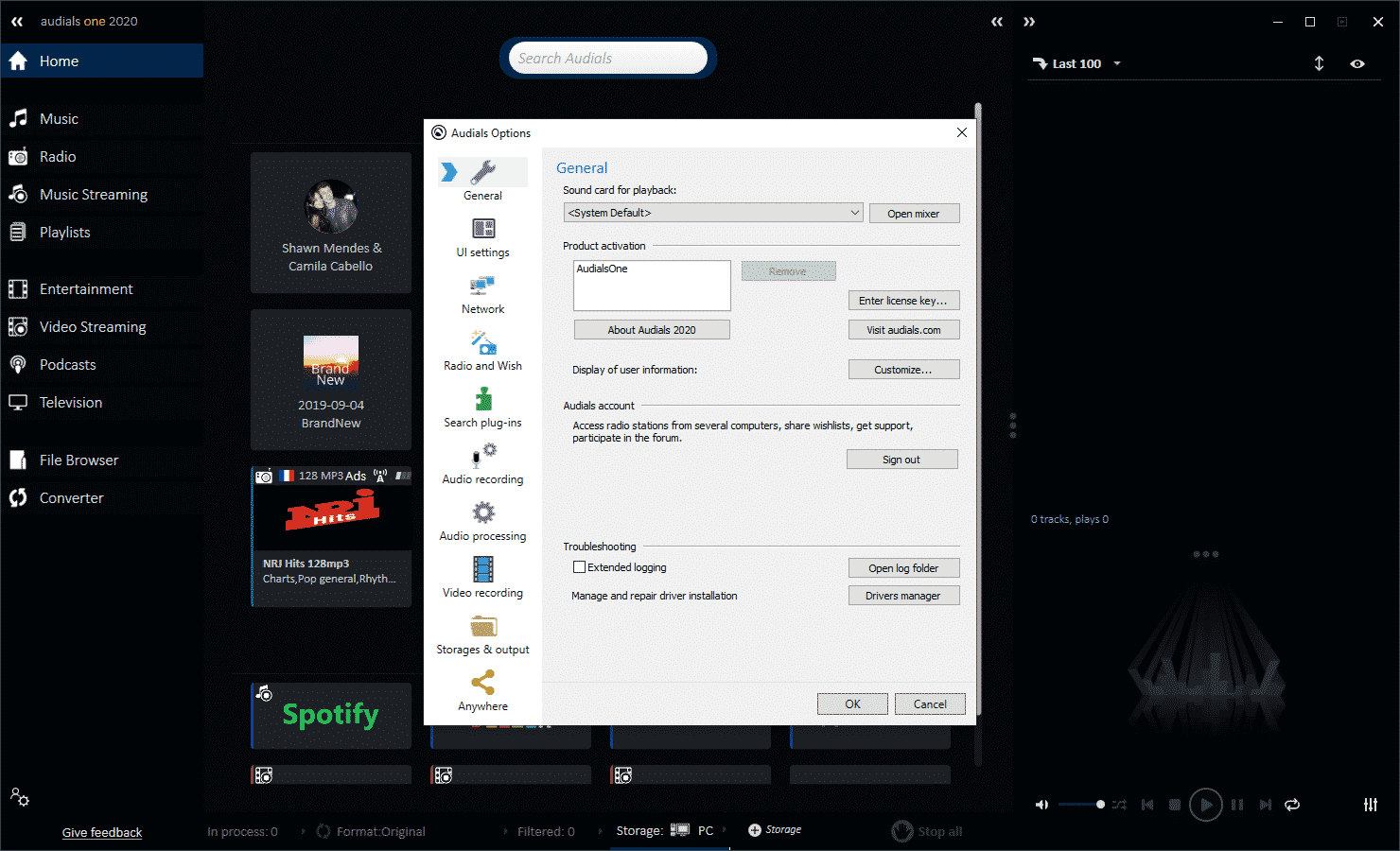Click Open log folder button
This screenshot has width=1400, height=851.
point(903,568)
